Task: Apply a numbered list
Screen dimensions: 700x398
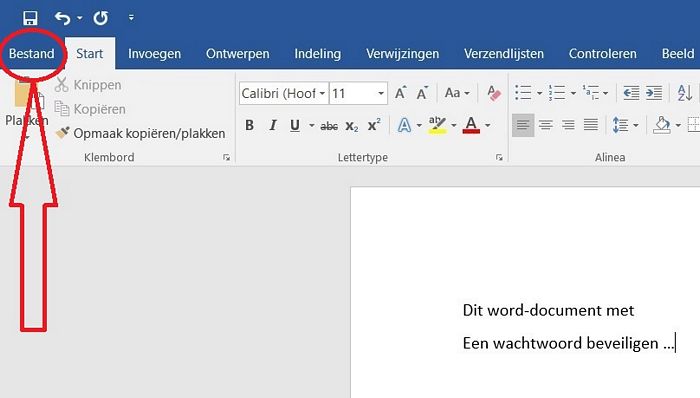Action: 557,92
